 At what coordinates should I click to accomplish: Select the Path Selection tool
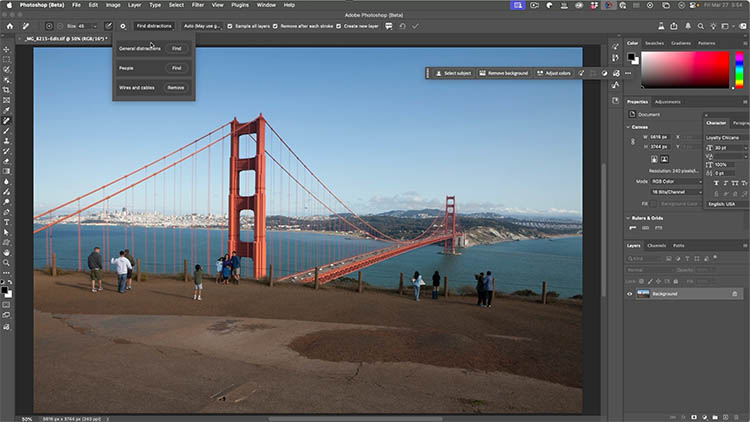click(x=6, y=232)
